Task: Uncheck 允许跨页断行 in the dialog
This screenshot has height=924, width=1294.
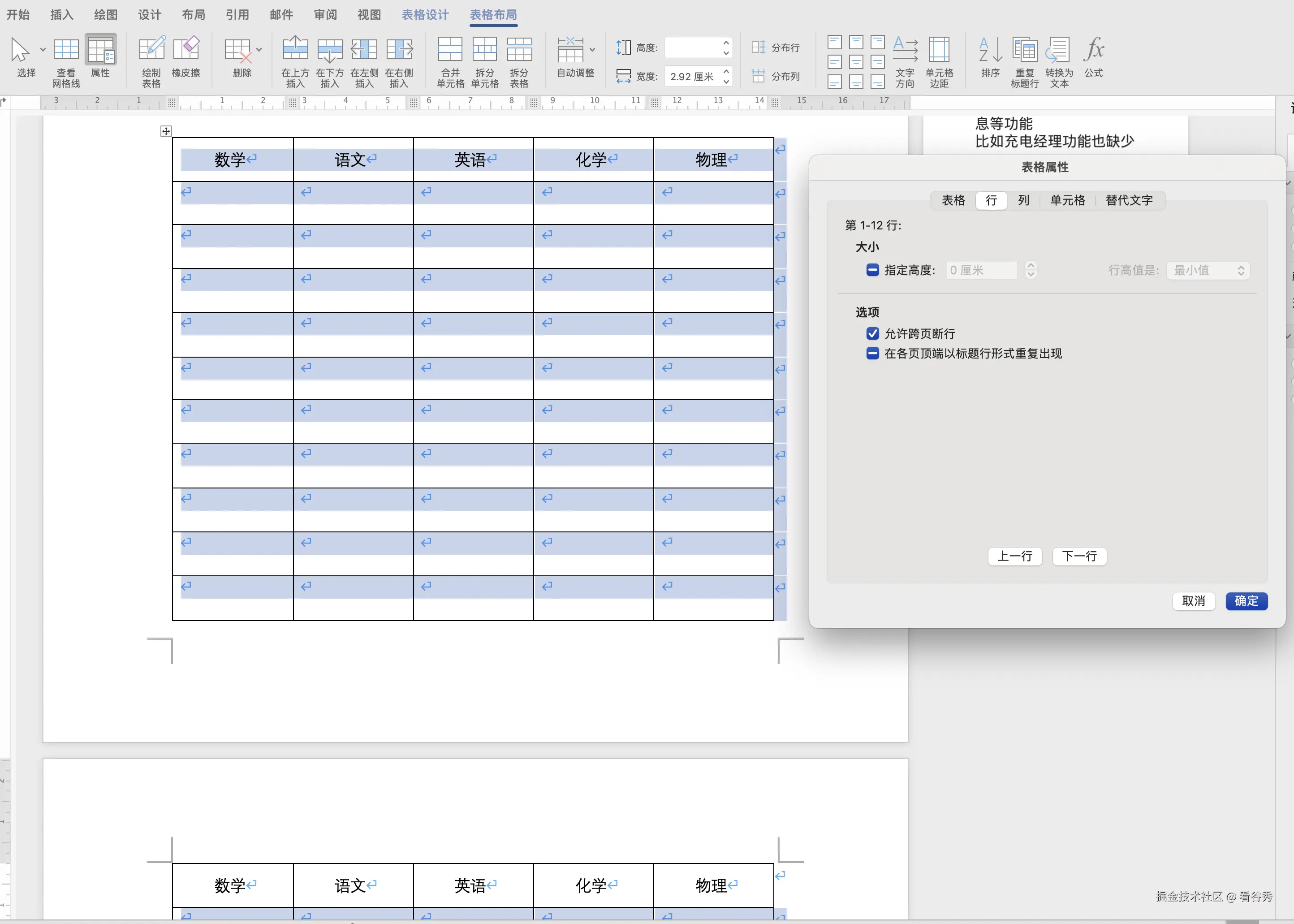Action: 871,333
